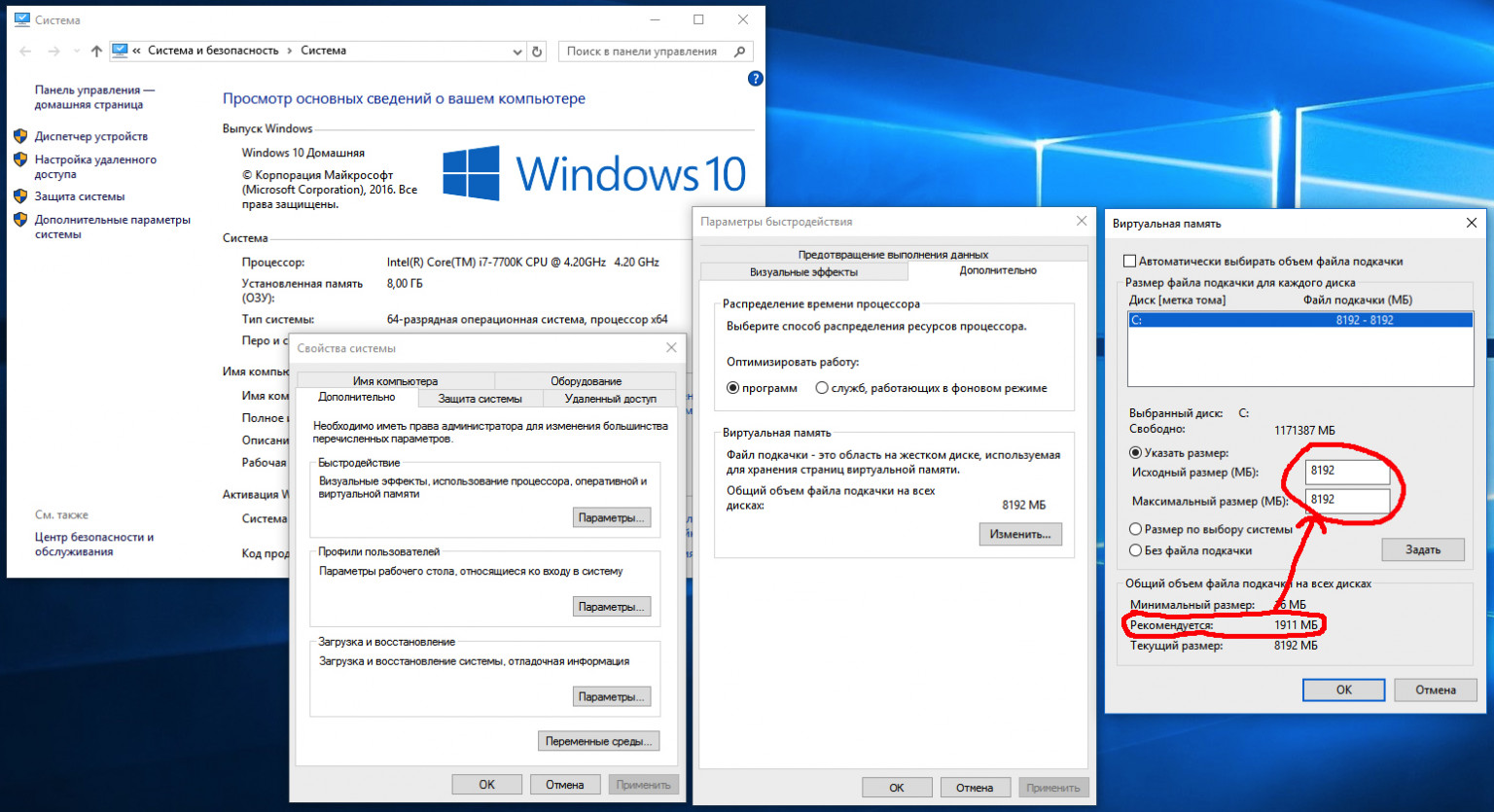Click Исходный размер input field

1347,471
